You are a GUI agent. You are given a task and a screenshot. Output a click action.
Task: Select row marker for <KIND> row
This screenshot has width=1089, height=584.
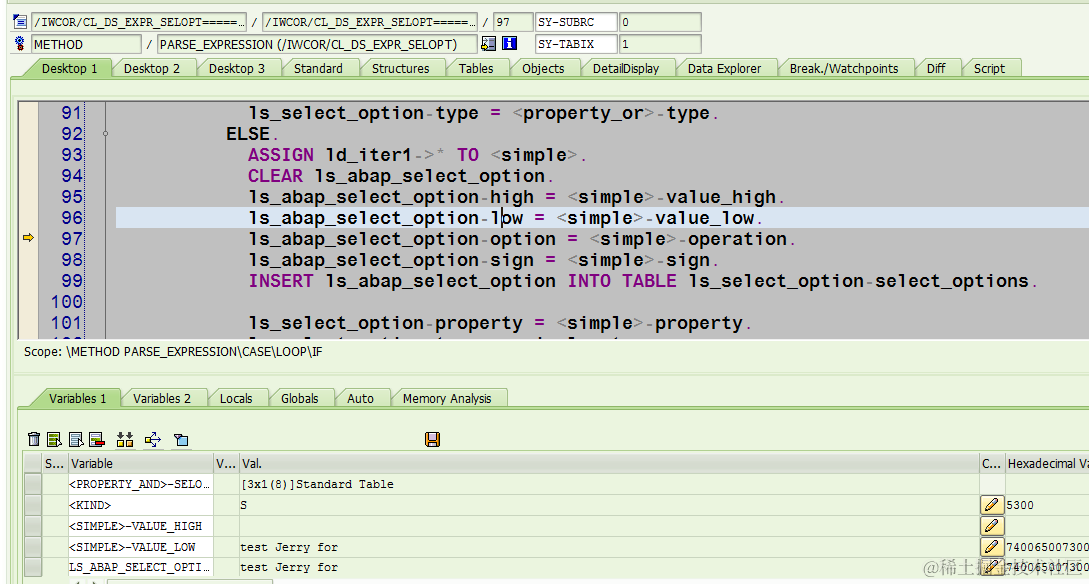point(33,505)
